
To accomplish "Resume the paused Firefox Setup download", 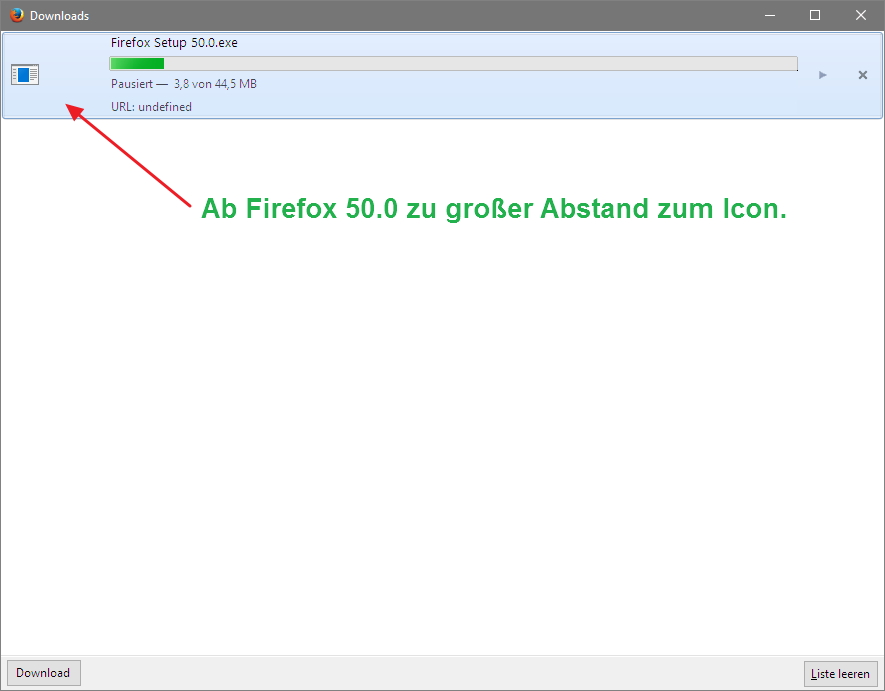I will point(822,75).
